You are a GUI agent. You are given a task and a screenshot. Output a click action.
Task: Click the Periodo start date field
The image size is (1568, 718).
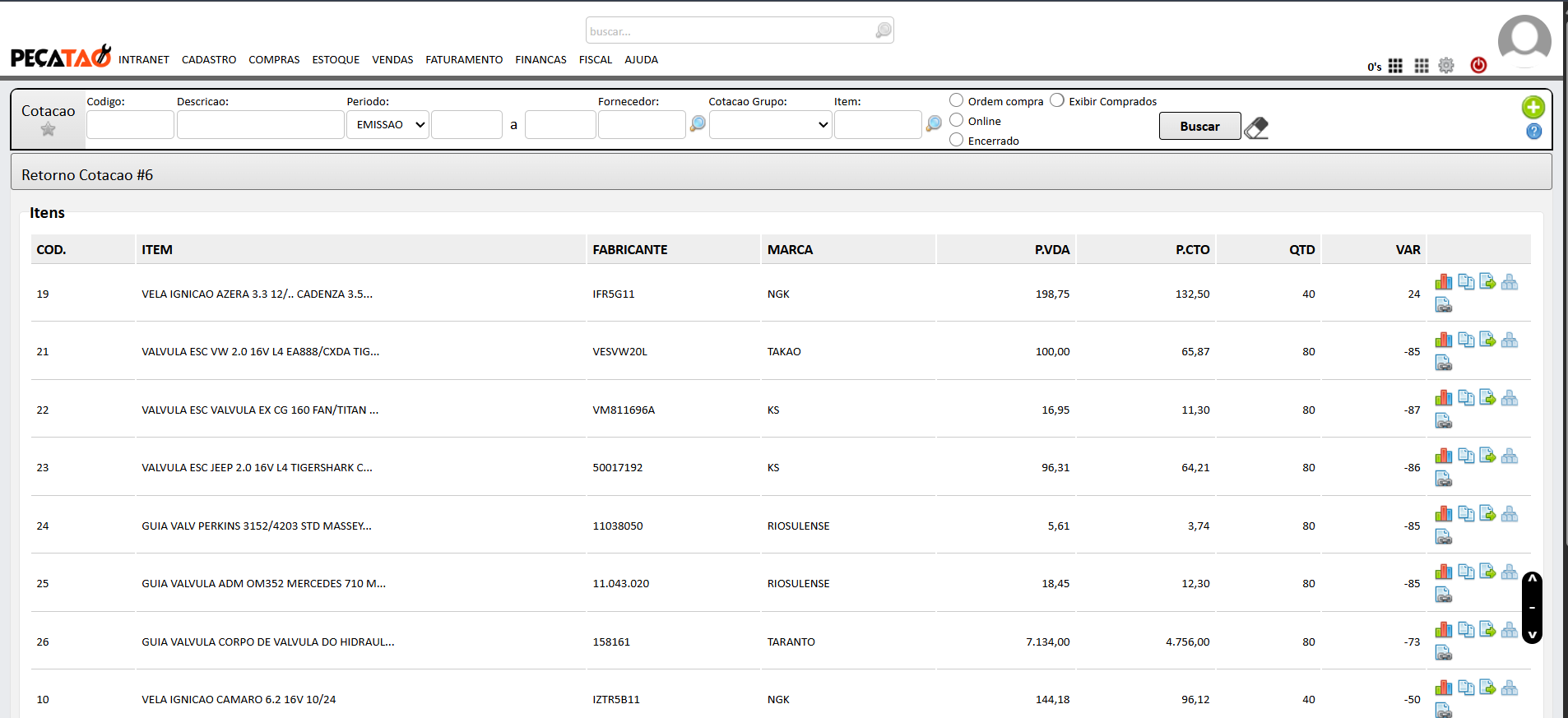[x=466, y=124]
